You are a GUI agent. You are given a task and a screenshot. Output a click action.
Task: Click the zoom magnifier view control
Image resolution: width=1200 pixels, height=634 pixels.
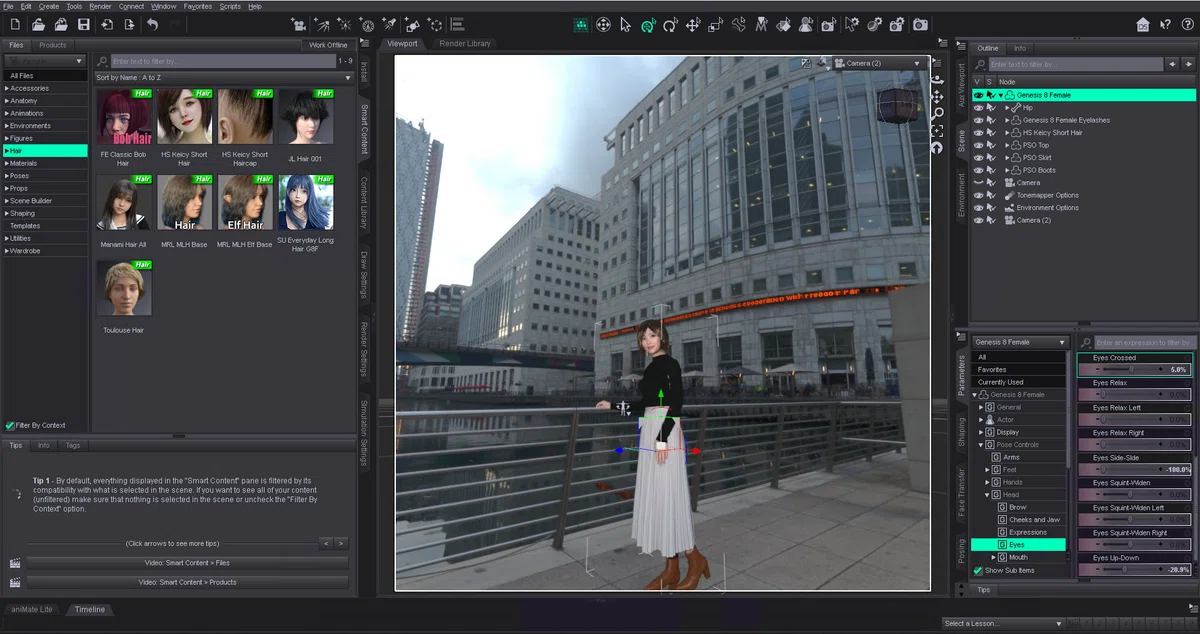938,114
